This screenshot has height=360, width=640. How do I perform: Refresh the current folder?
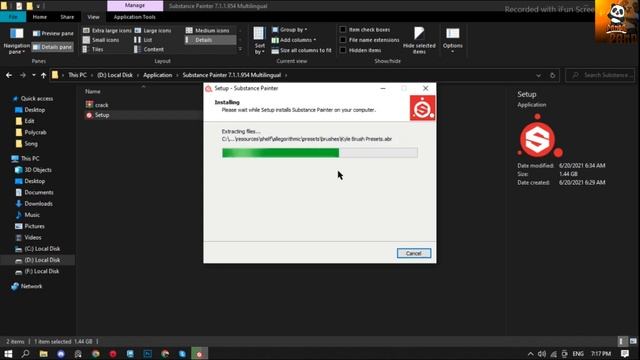pos(553,76)
